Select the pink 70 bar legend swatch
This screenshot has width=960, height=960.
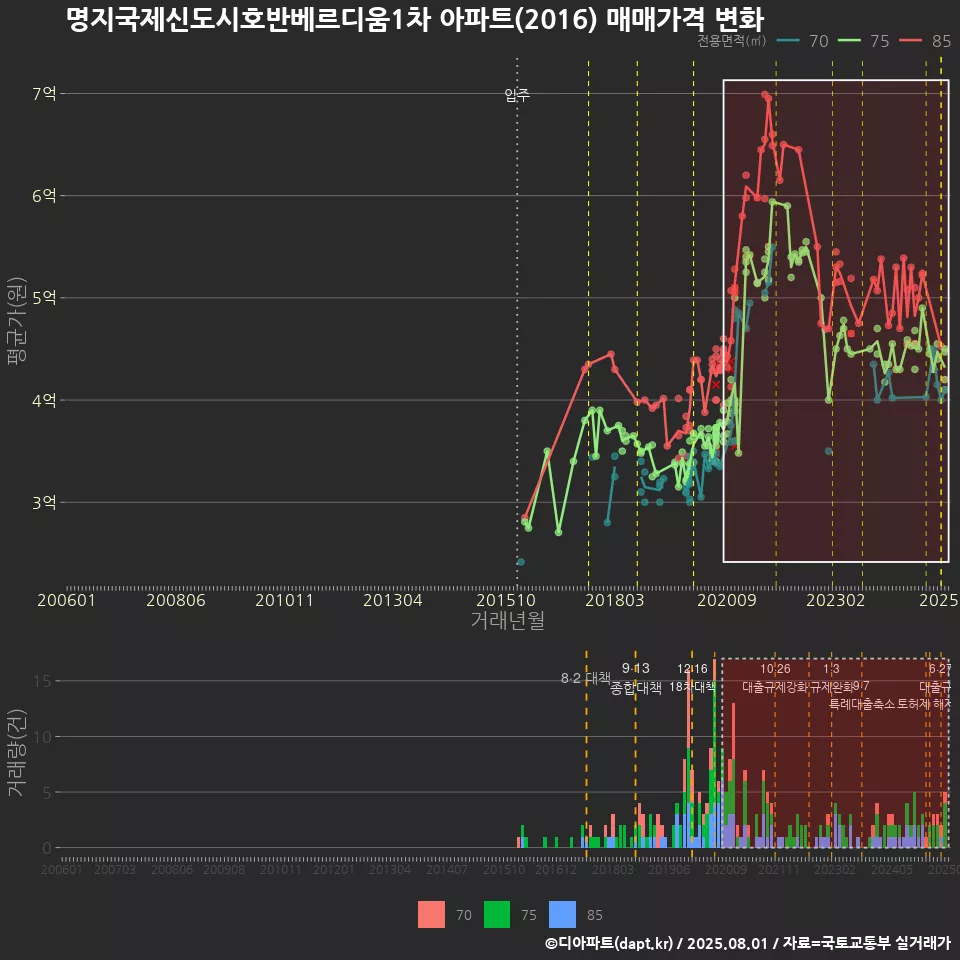pos(431,914)
